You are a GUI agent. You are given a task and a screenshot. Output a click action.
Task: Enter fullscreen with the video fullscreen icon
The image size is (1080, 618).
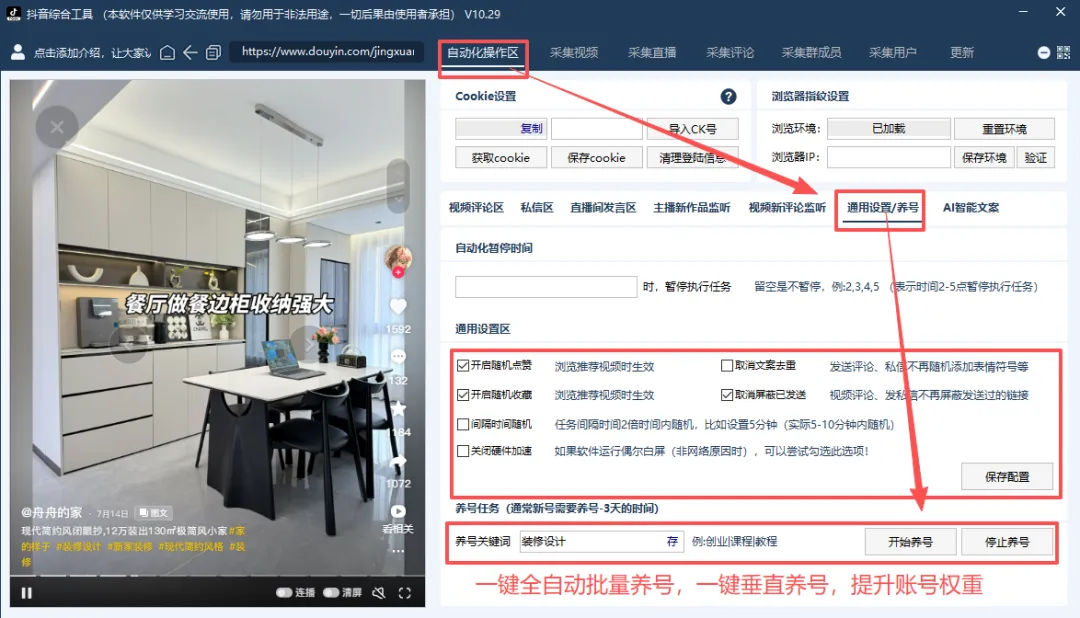[x=404, y=592]
